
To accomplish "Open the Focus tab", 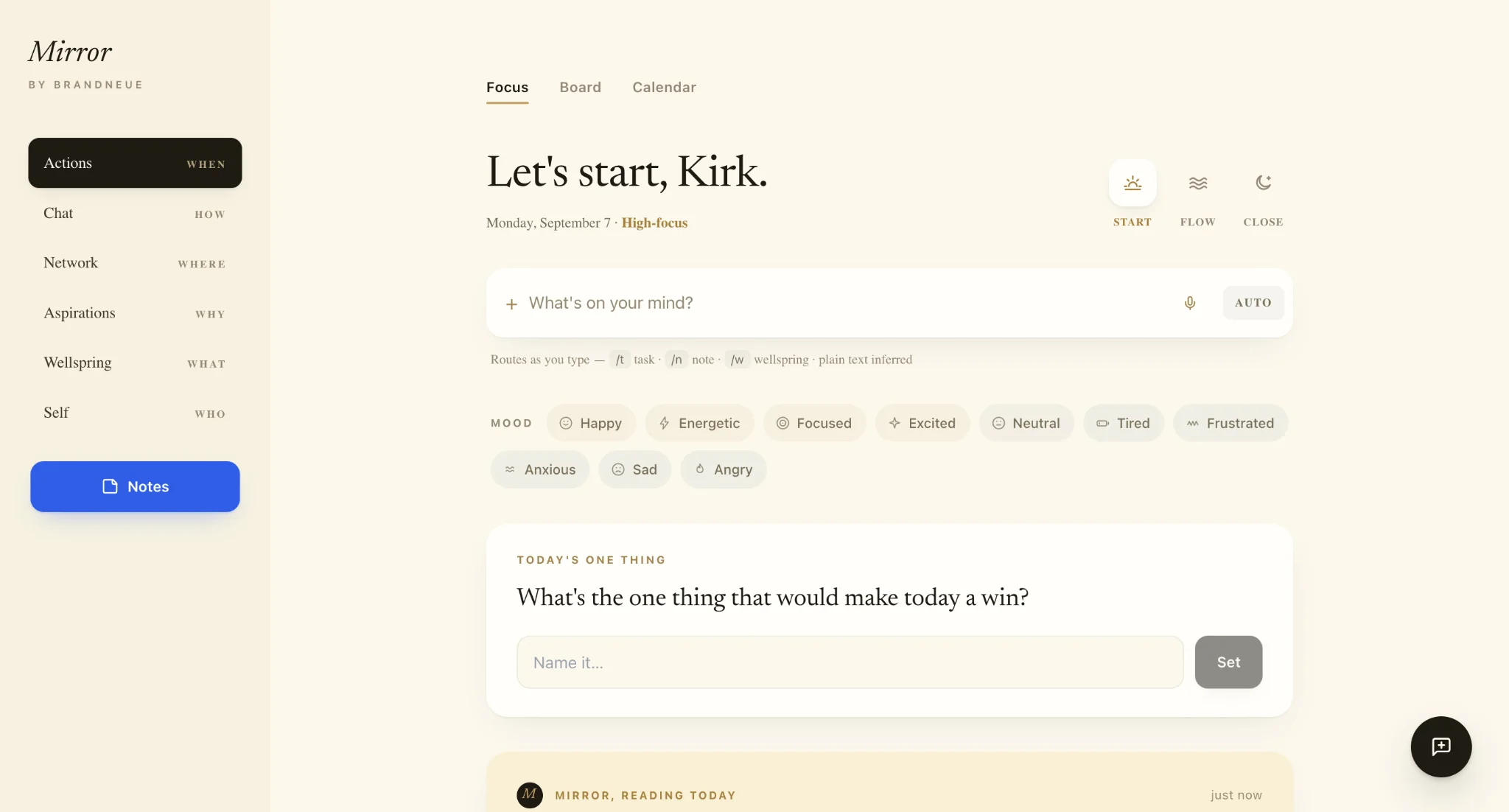I will point(508,87).
